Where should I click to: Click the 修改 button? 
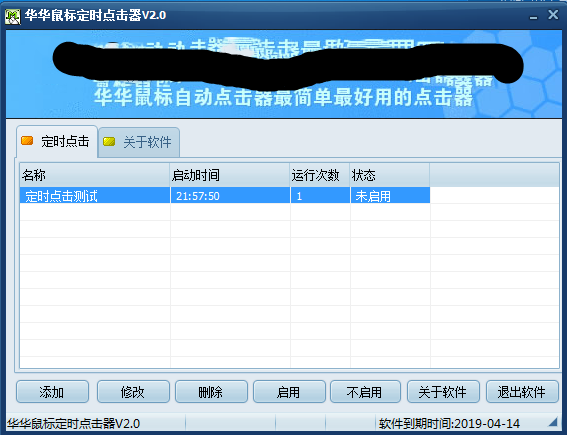tap(133, 392)
